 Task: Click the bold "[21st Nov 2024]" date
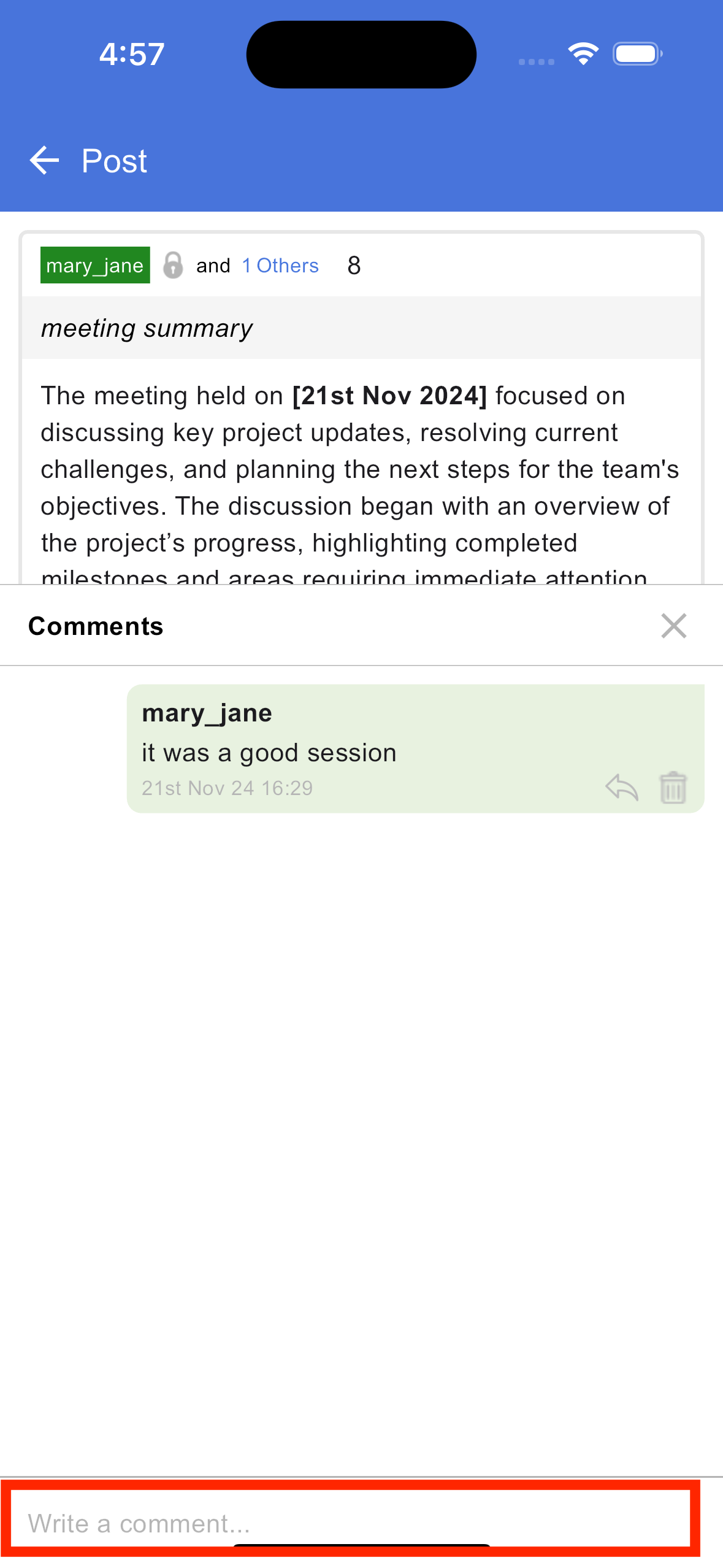tap(389, 396)
